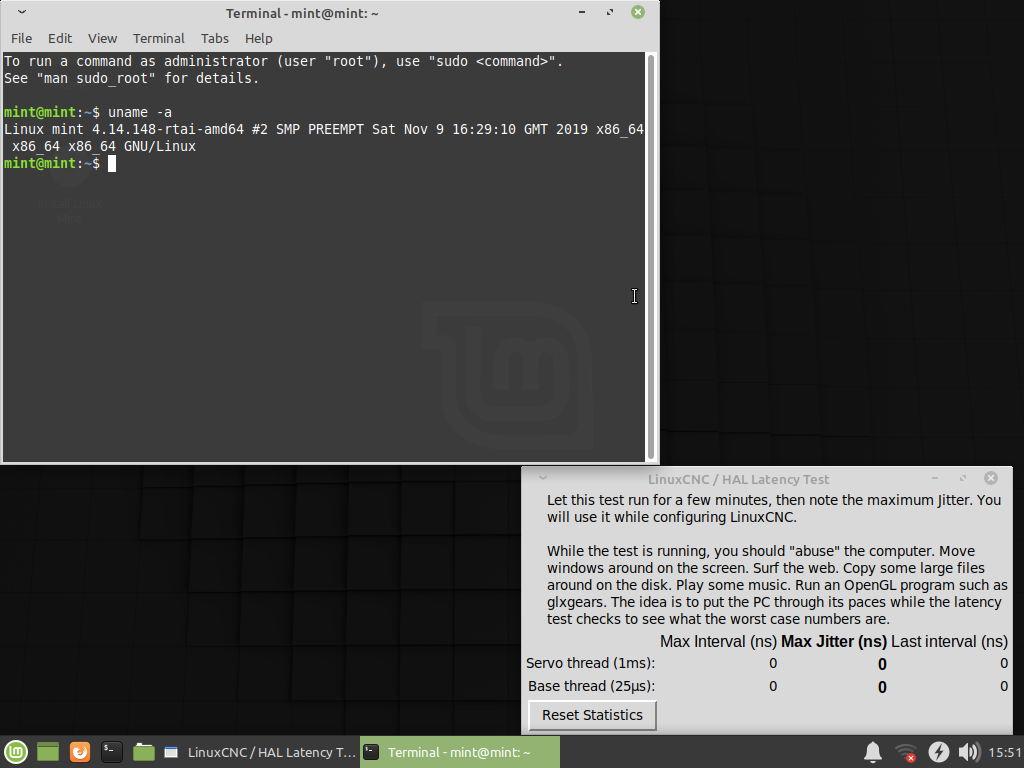Open the Tabs menu in Terminal
Viewport: 1024px width, 768px height.
pyautogui.click(x=214, y=39)
